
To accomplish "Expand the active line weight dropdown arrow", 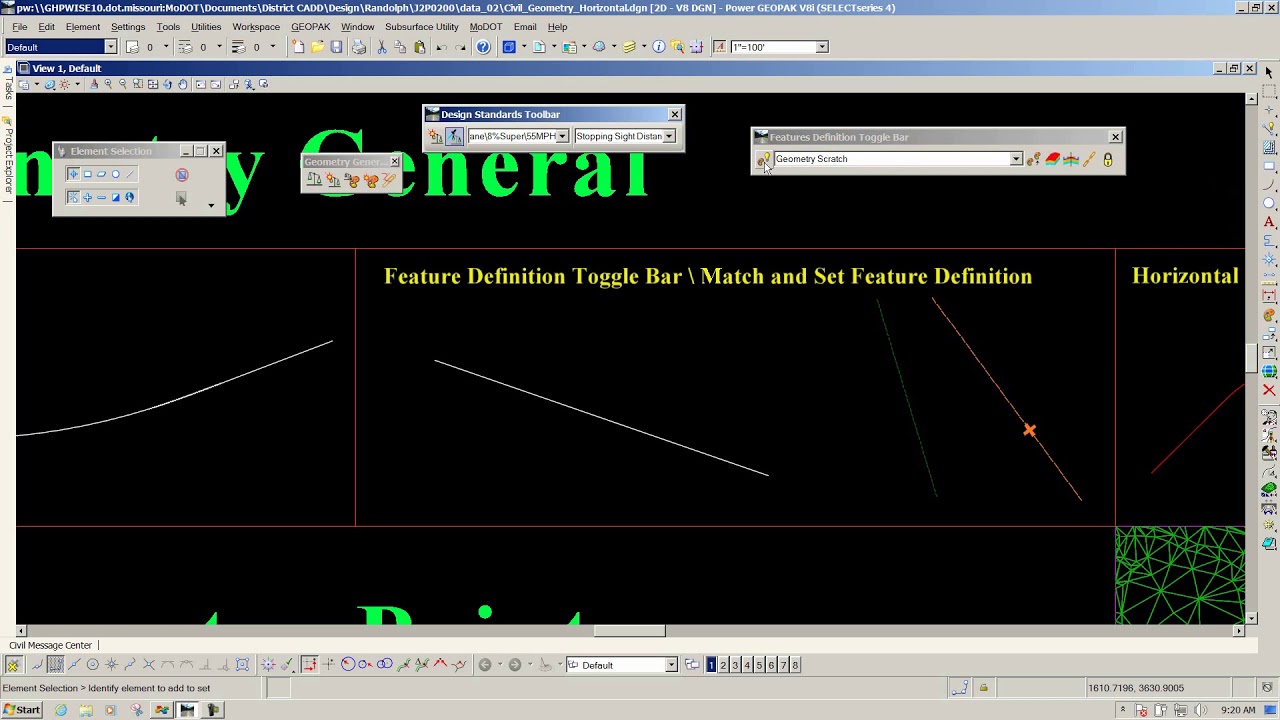I will pyautogui.click(x=272, y=47).
